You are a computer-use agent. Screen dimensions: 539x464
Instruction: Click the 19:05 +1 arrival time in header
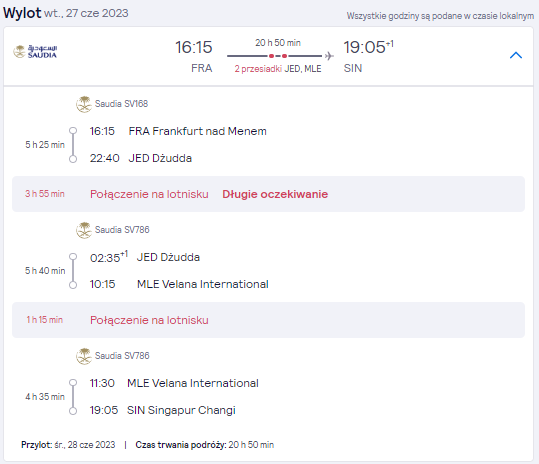tap(368, 47)
